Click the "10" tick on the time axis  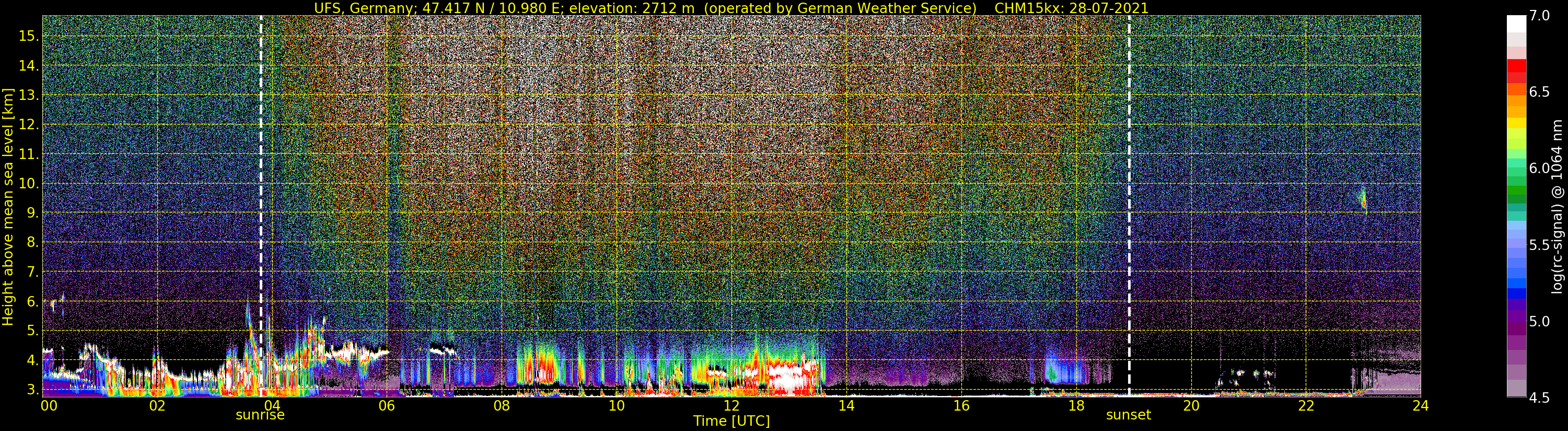point(617,405)
